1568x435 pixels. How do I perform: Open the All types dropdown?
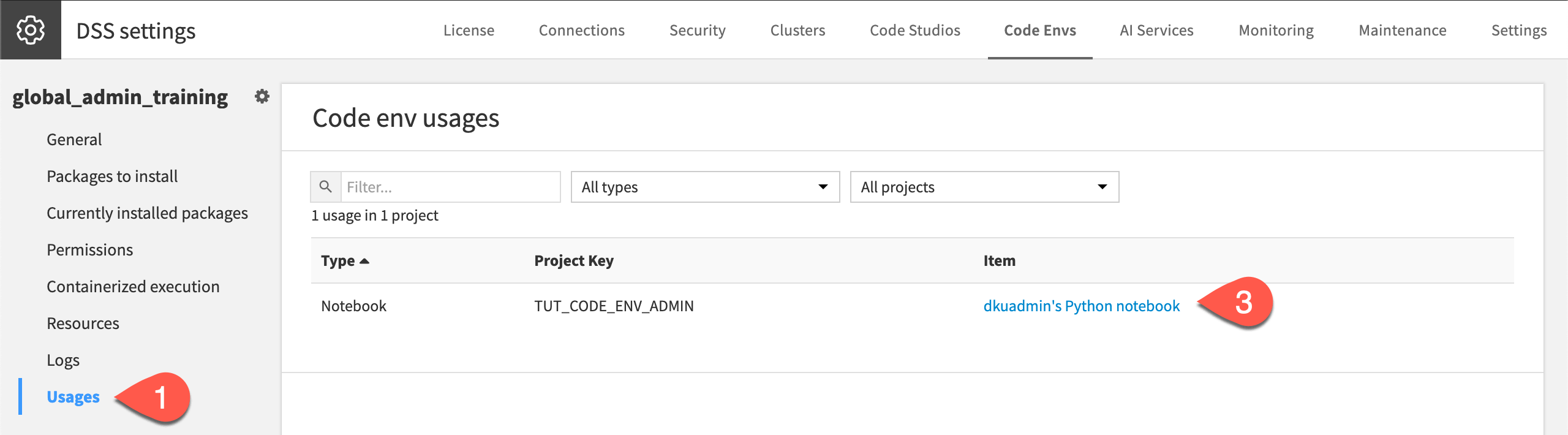[x=705, y=187]
